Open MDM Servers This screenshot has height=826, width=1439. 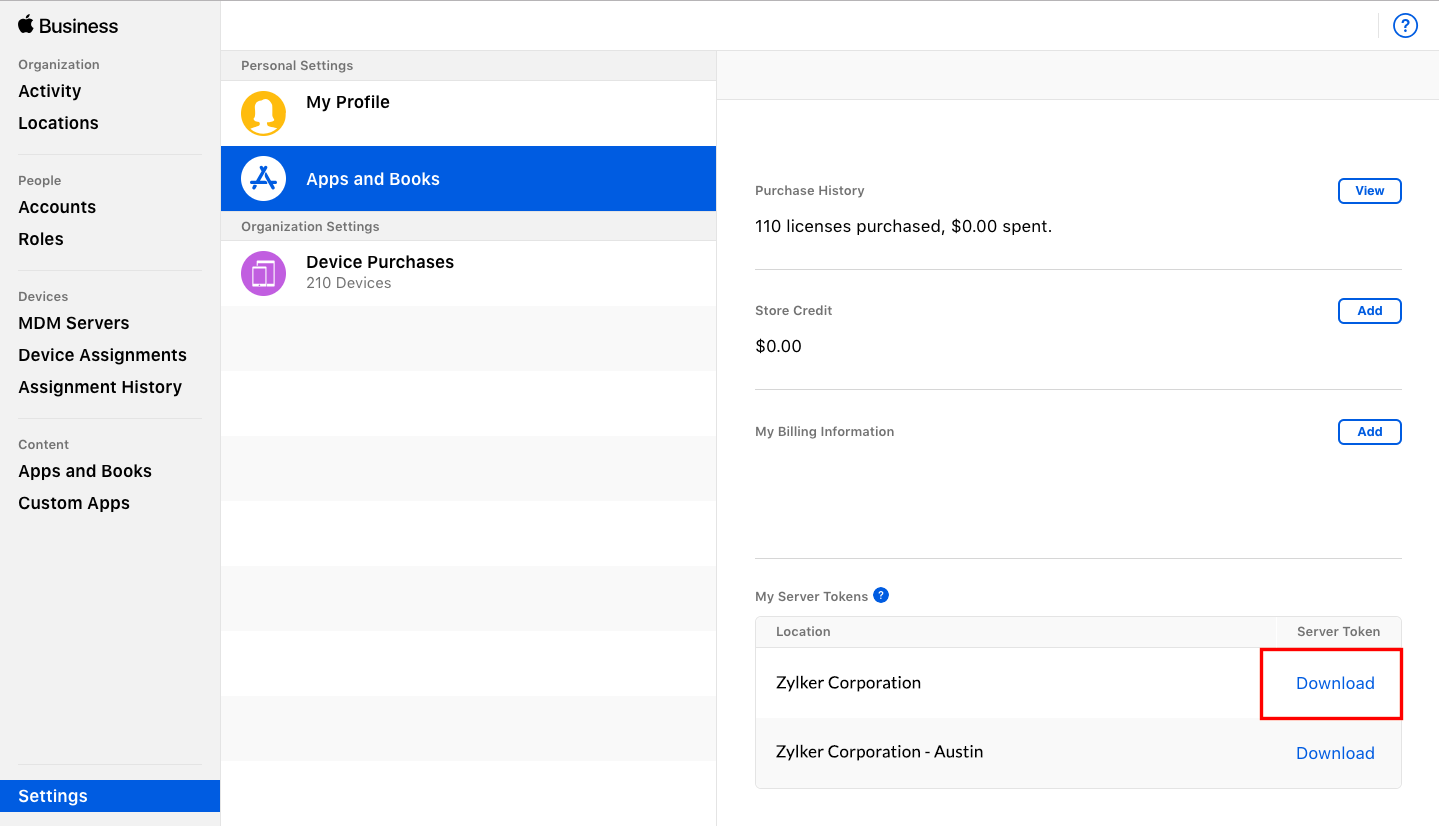pos(74,323)
